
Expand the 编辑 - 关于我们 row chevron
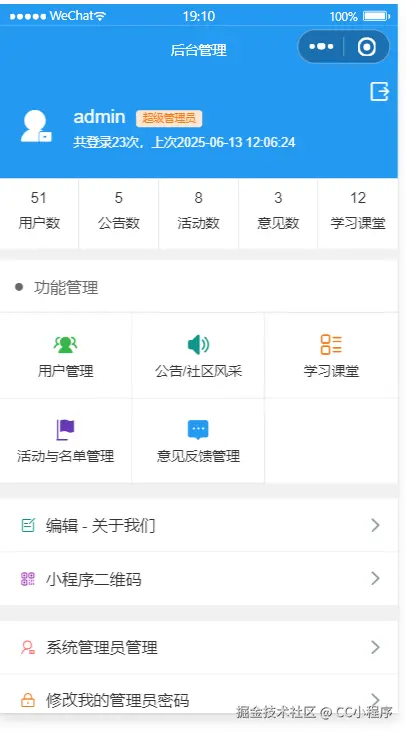click(375, 525)
